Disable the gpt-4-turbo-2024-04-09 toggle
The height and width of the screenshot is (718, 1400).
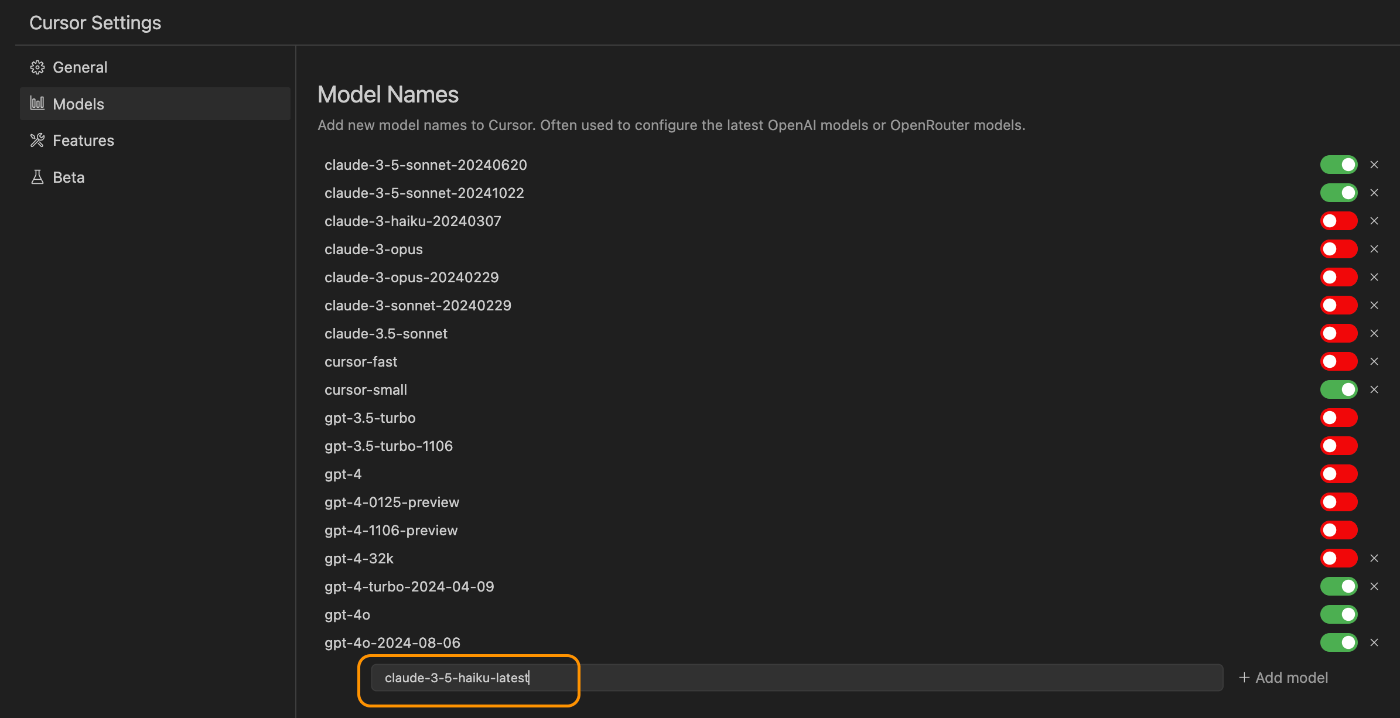point(1339,586)
